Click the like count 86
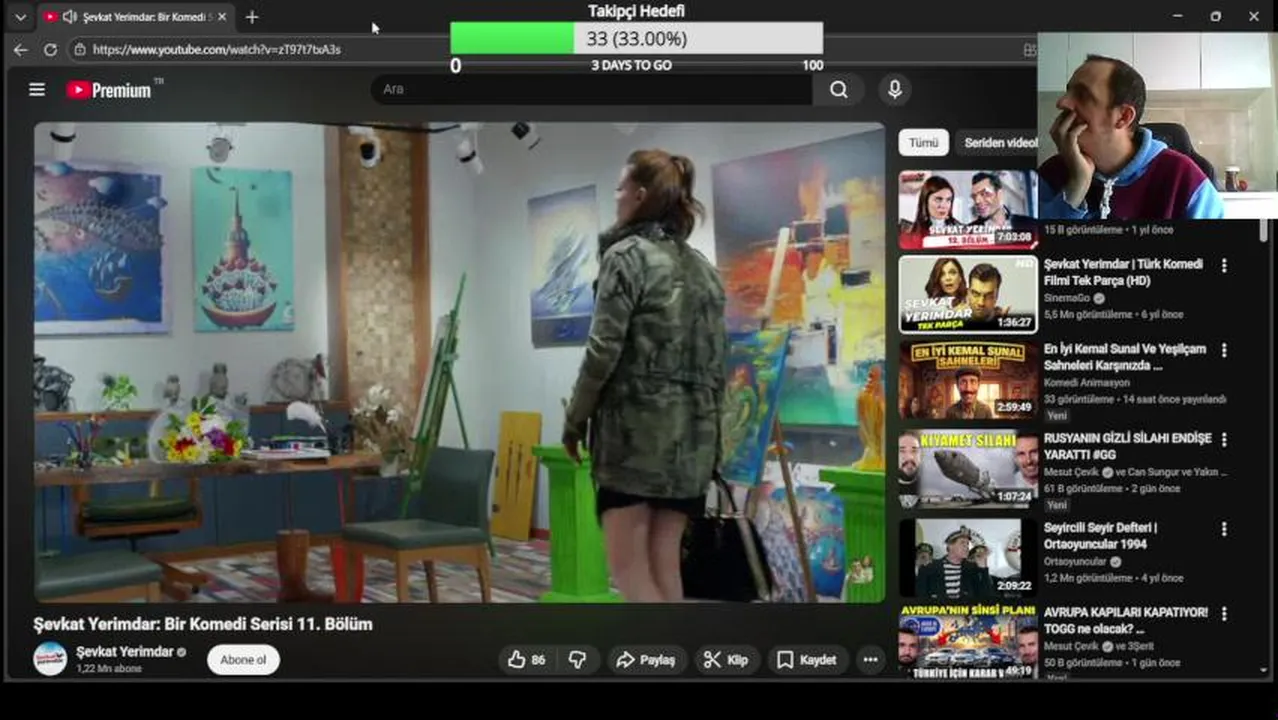1278x720 pixels. (x=538, y=660)
